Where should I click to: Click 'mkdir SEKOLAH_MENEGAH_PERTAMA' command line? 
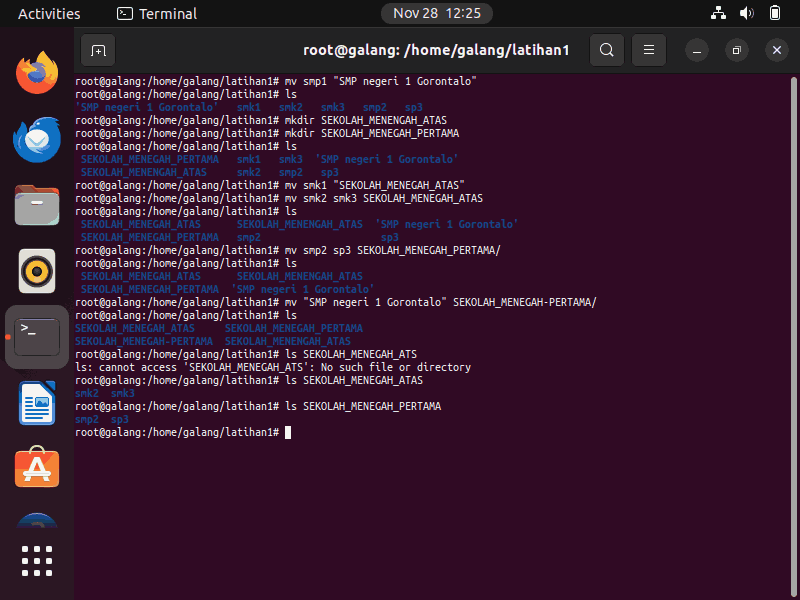tap(267, 133)
